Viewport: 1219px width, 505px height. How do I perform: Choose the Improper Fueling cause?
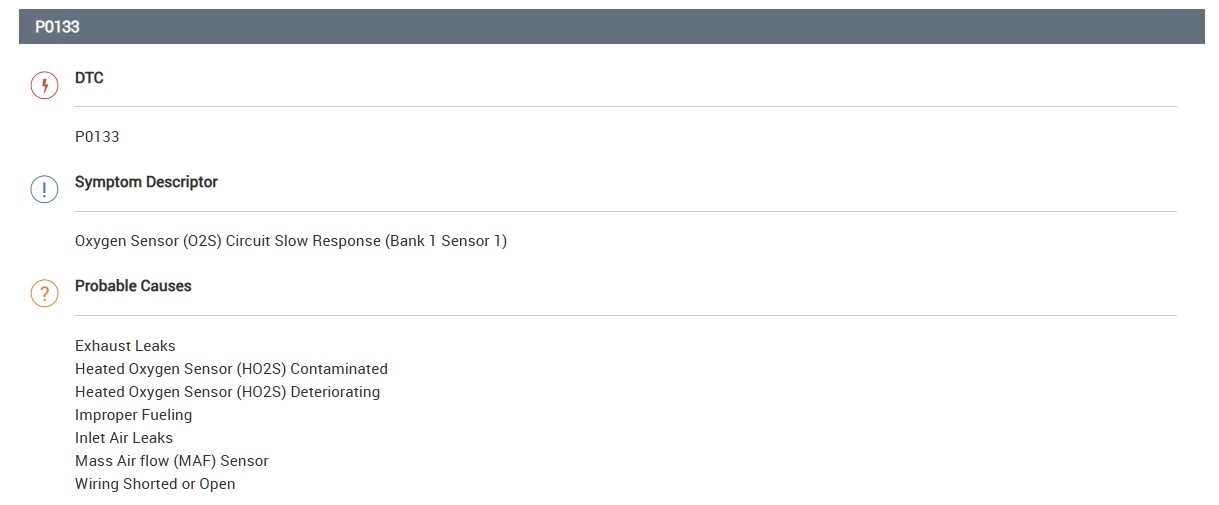[133, 415]
